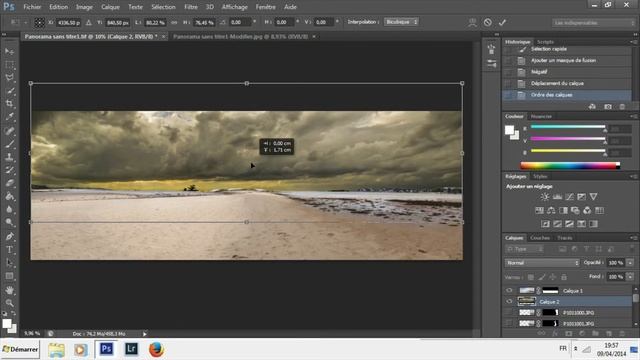
Task: Toggle maintain aspect ratio link
Action: pos(174,22)
